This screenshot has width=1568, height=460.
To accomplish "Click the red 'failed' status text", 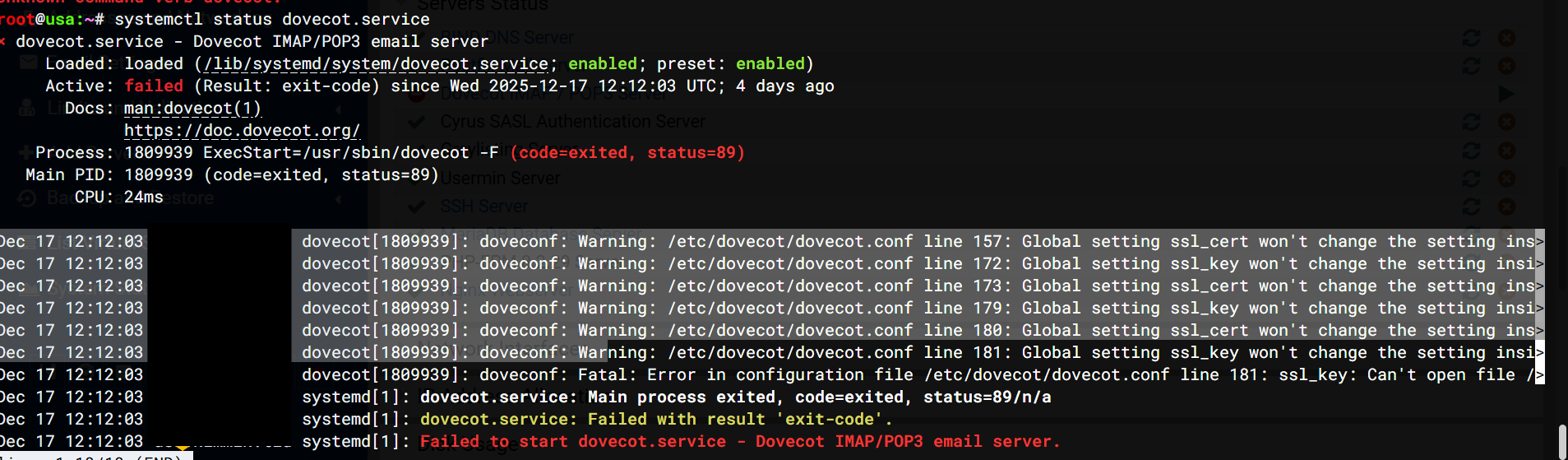I will [154, 86].
